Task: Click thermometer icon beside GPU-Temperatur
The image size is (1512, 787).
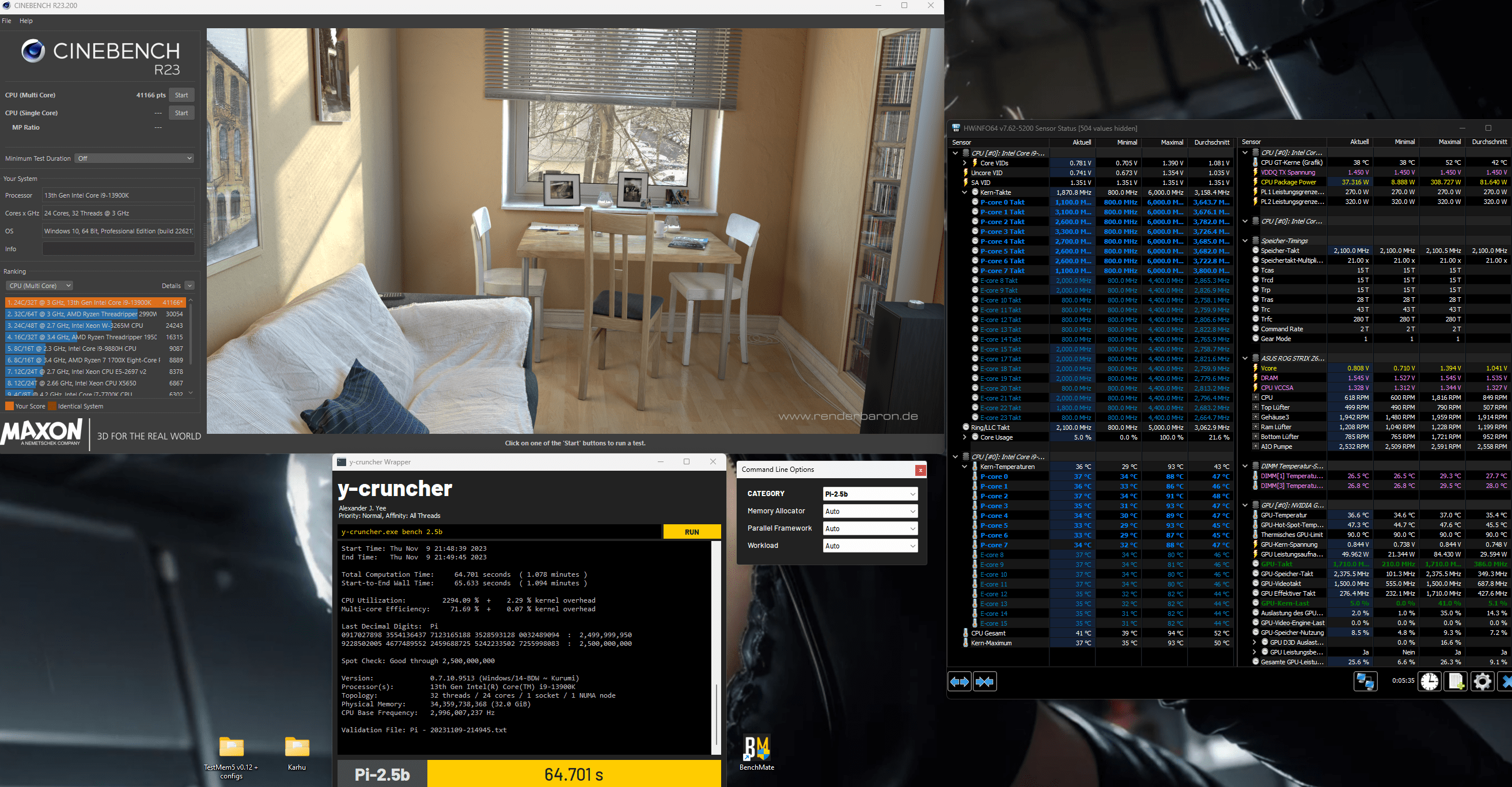Action: click(1256, 515)
